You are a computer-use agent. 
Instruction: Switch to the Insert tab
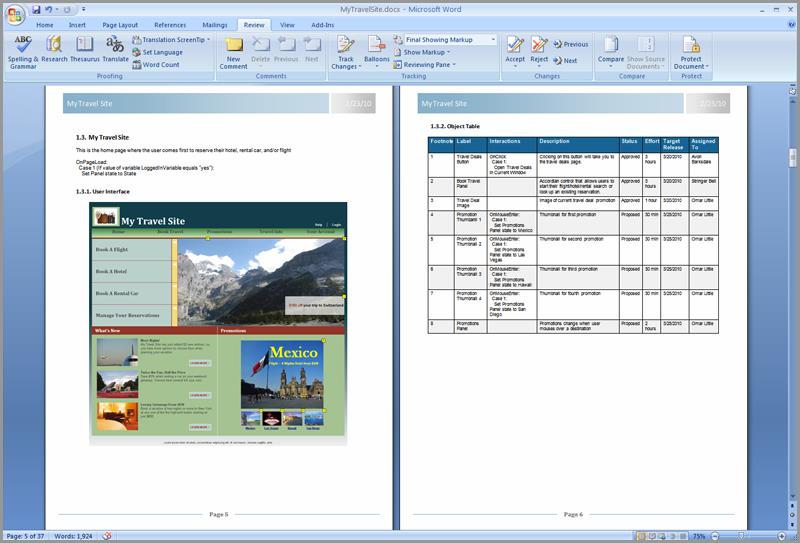point(77,25)
